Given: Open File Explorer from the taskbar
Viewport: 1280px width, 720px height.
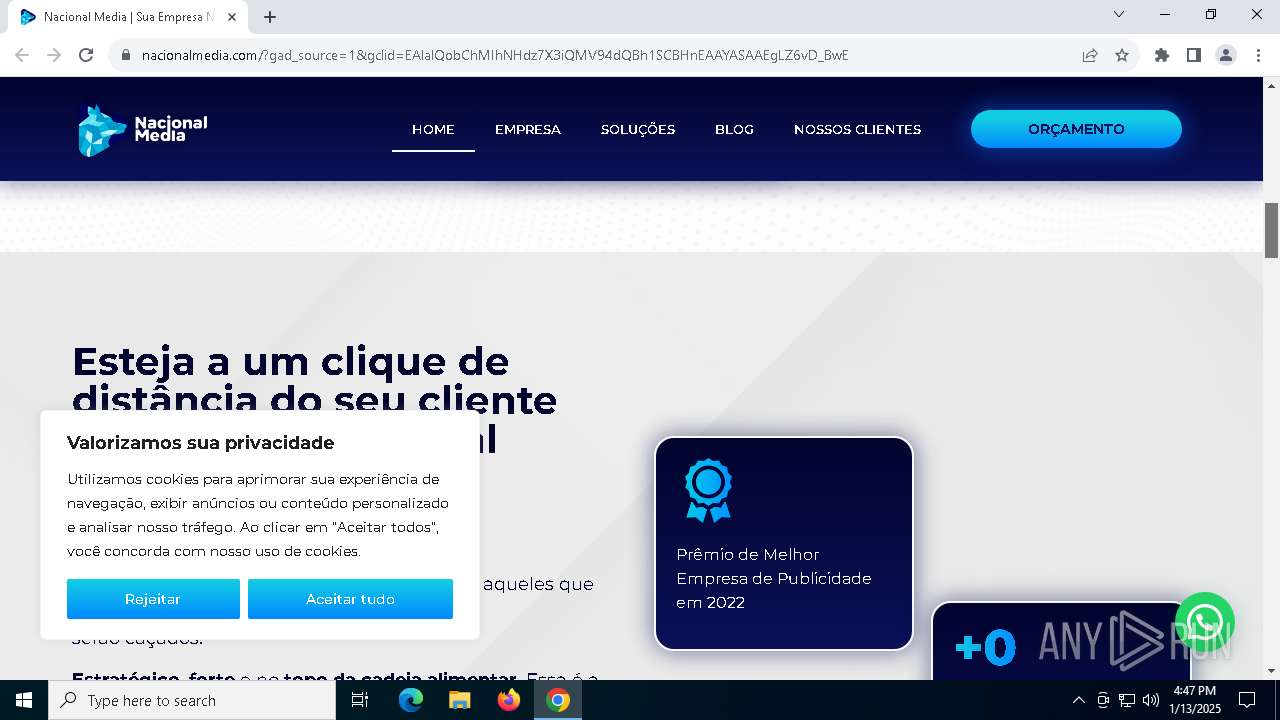Looking at the screenshot, I should coord(459,700).
